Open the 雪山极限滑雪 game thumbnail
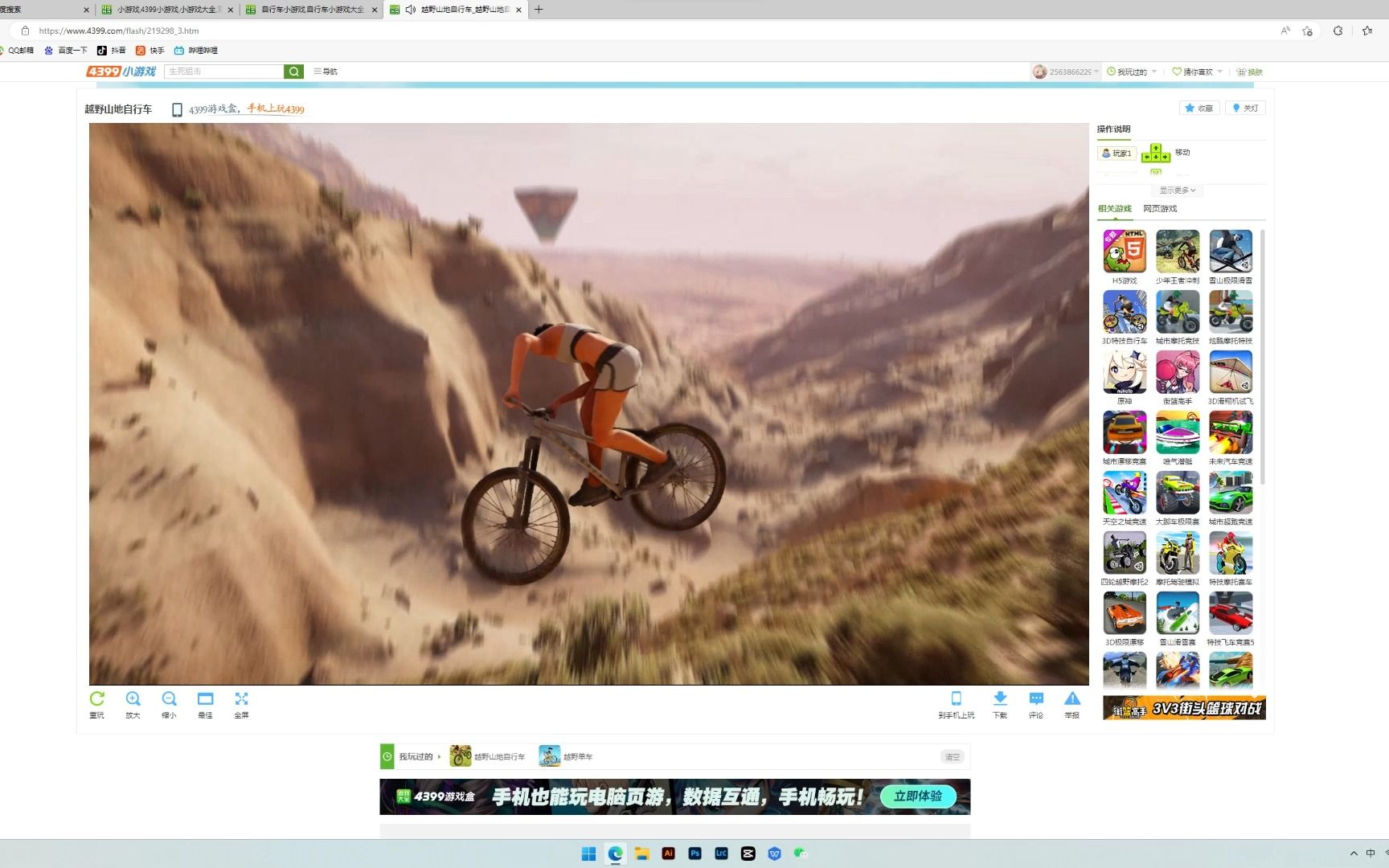The image size is (1389, 868). point(1231,251)
